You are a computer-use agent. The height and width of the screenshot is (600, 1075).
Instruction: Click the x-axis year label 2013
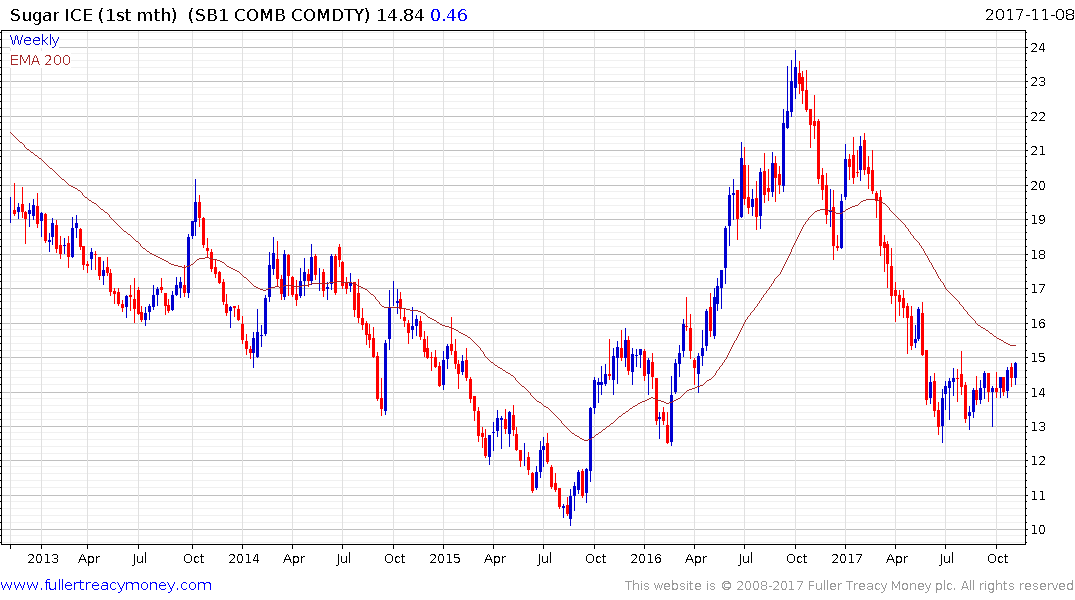[43, 558]
